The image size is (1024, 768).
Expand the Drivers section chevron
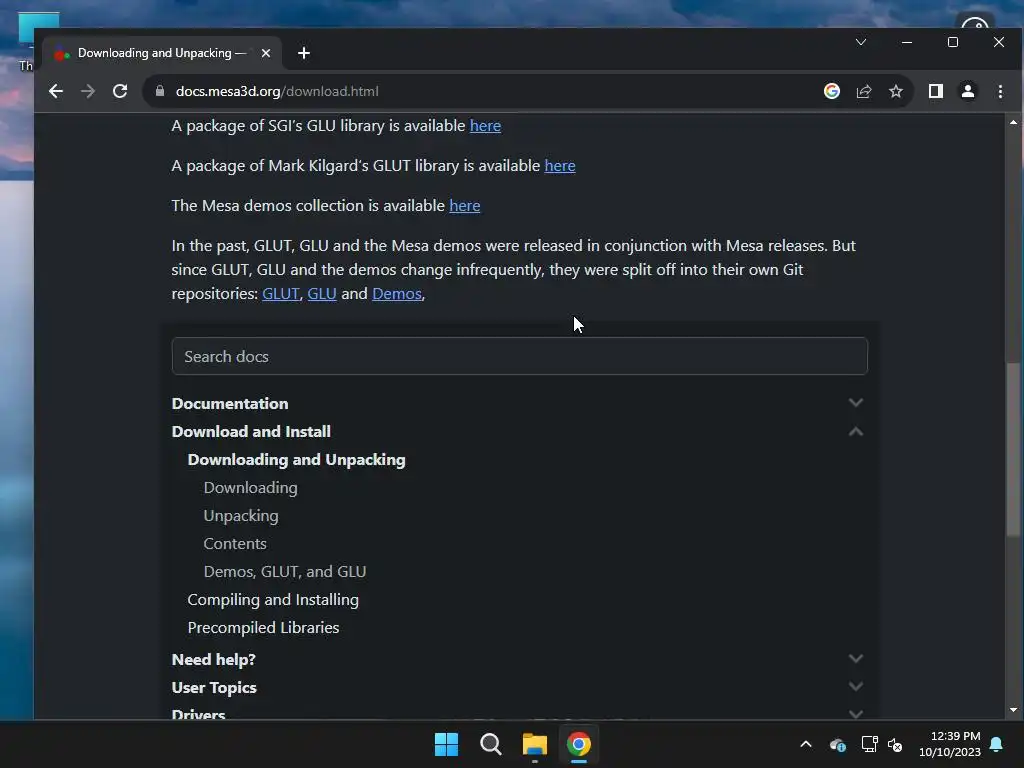tap(856, 714)
